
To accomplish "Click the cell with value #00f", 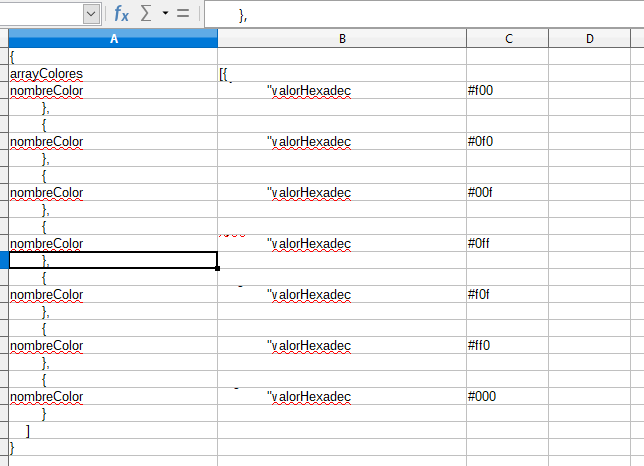I will [x=508, y=193].
